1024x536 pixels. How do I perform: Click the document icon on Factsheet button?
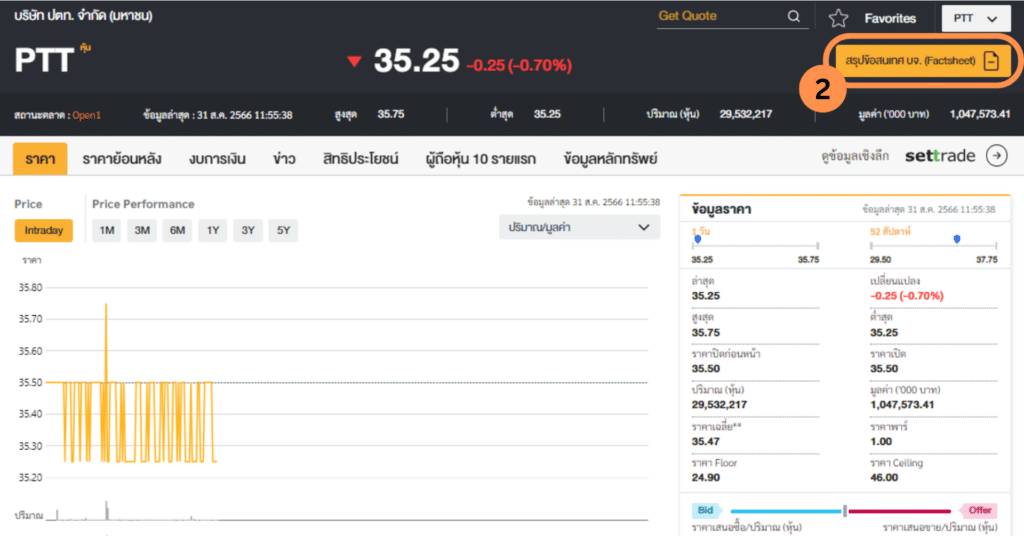point(991,61)
